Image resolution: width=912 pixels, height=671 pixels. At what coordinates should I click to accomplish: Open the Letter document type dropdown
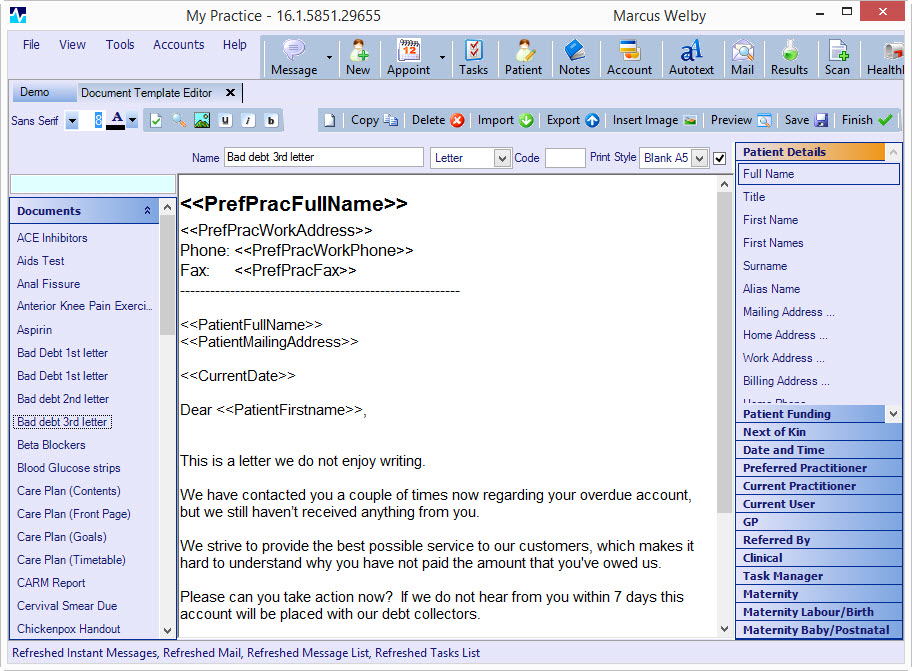click(x=501, y=158)
